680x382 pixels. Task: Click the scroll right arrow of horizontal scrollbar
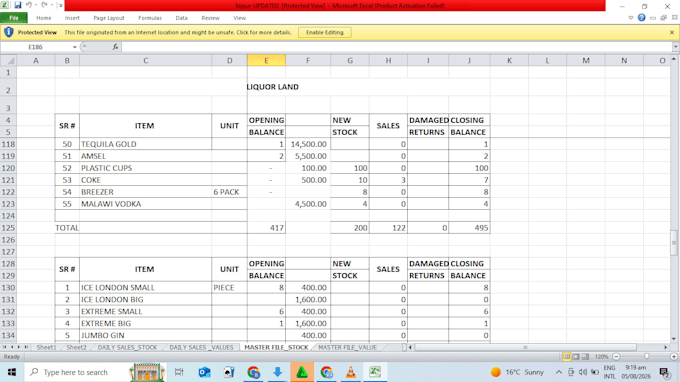coord(666,347)
